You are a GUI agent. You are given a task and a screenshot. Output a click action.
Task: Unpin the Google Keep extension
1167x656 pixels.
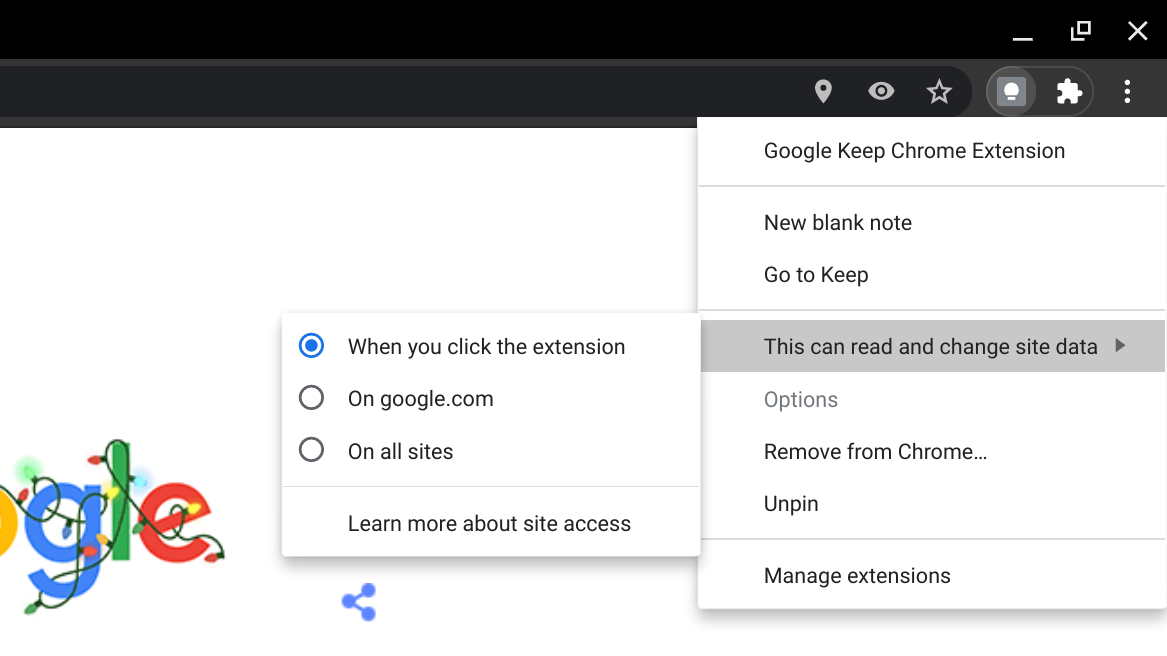coord(933,503)
